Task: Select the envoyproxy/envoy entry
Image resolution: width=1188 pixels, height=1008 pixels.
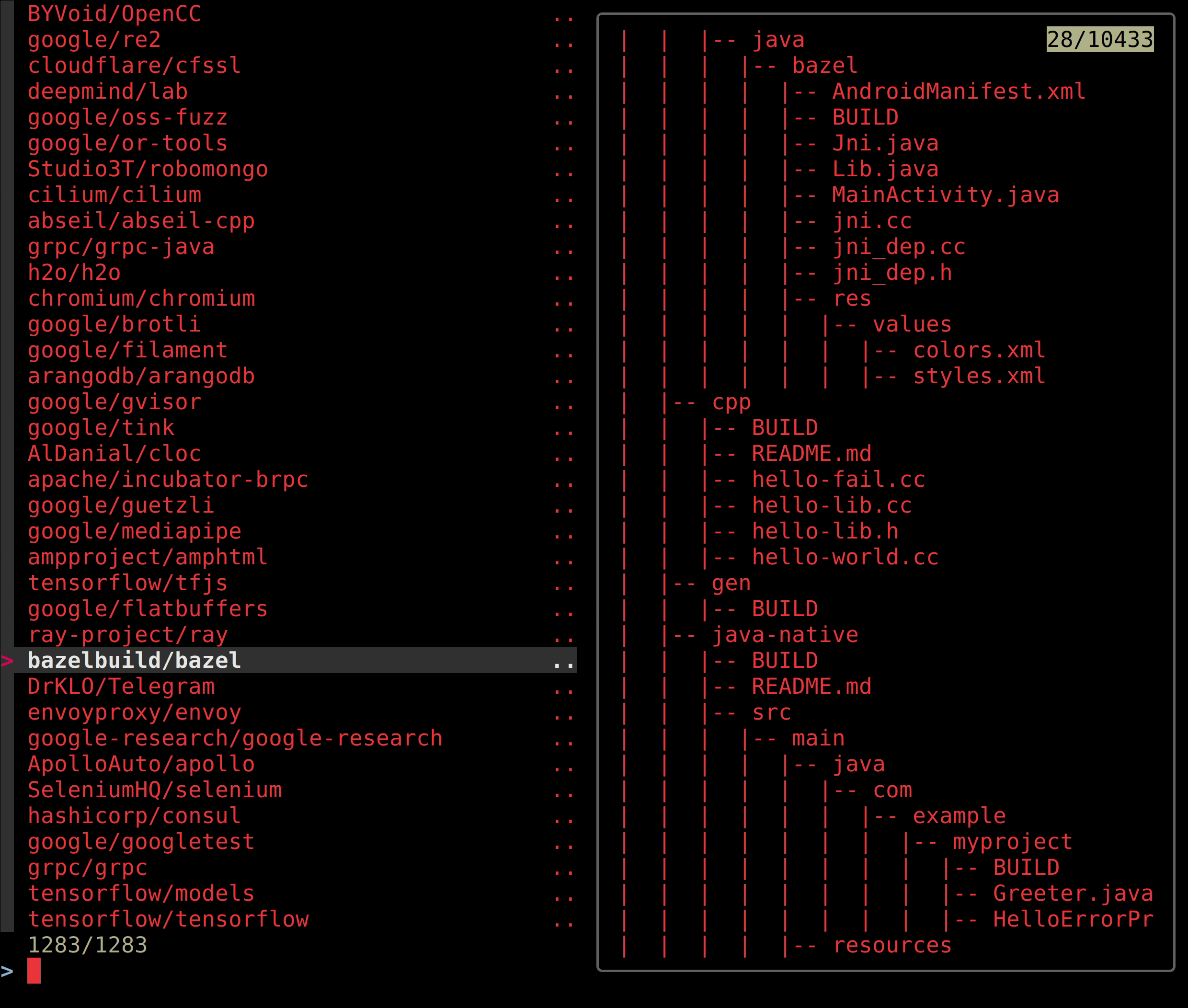Action: (134, 712)
